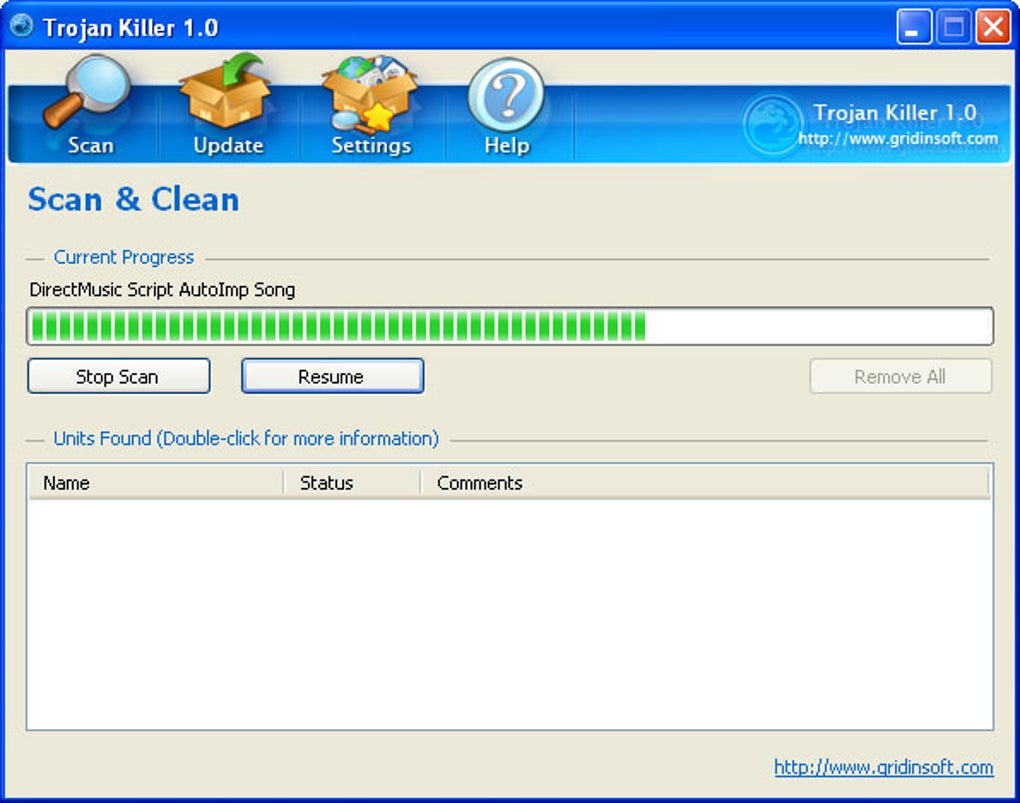Screen dimensions: 1020x803
Task: Open the gridinsoft.com URL in the banner
Action: [898, 139]
